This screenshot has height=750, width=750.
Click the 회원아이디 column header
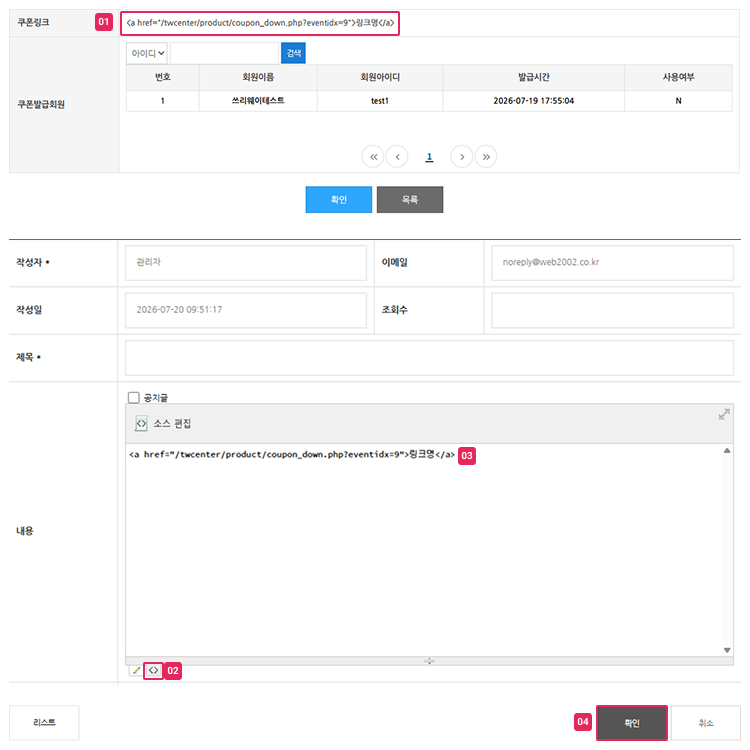[380, 77]
